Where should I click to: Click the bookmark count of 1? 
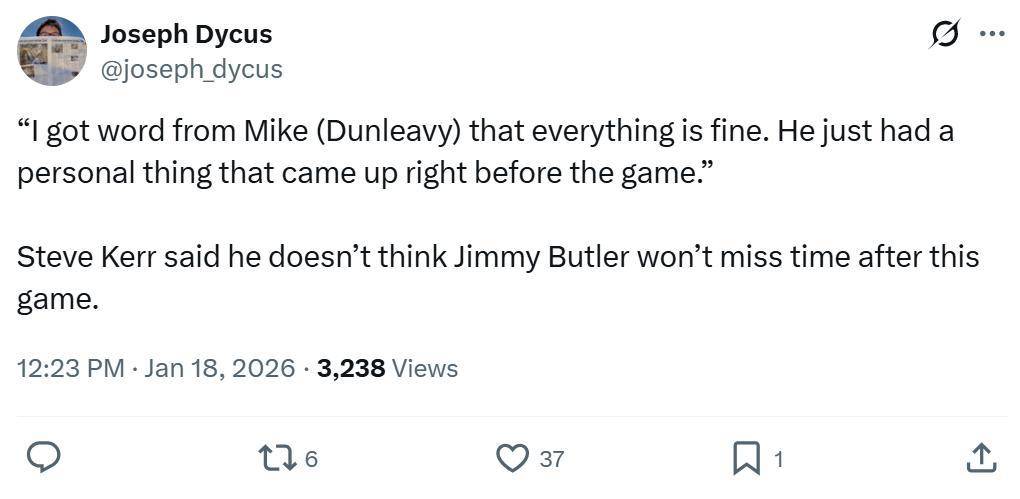pos(779,459)
